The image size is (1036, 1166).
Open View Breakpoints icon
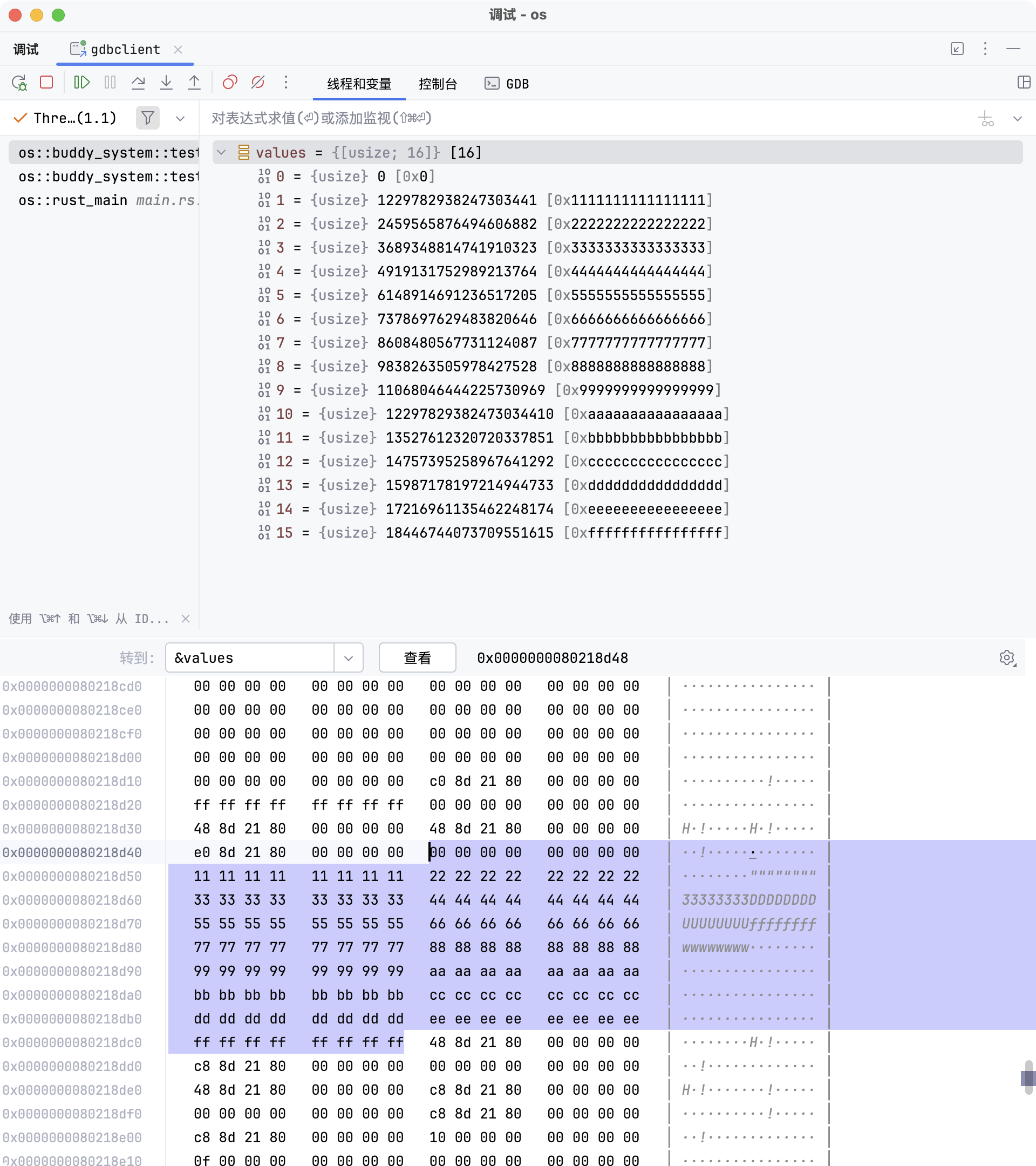[x=230, y=83]
